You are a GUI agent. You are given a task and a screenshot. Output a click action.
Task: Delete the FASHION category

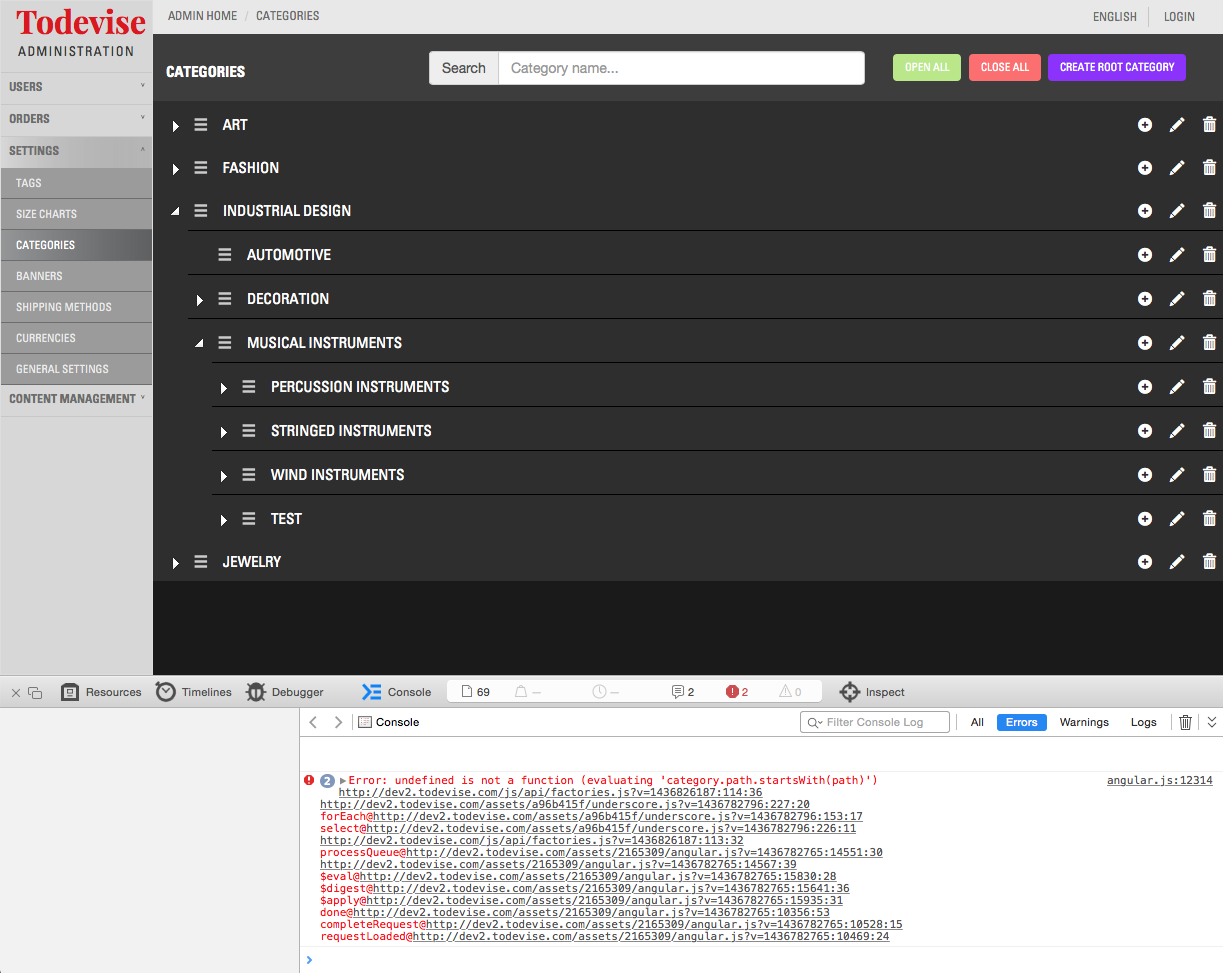1209,168
